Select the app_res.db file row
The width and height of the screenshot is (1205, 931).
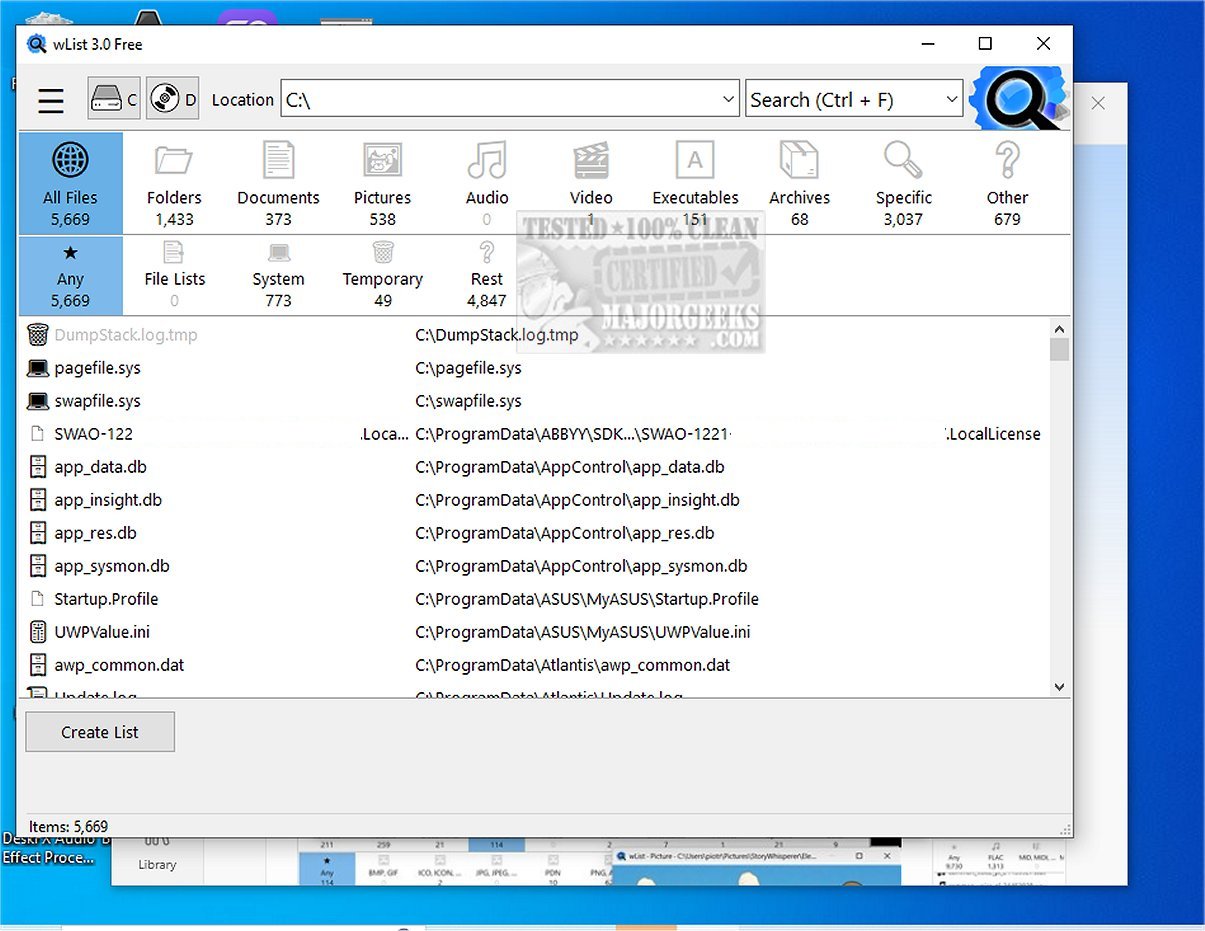[535, 533]
